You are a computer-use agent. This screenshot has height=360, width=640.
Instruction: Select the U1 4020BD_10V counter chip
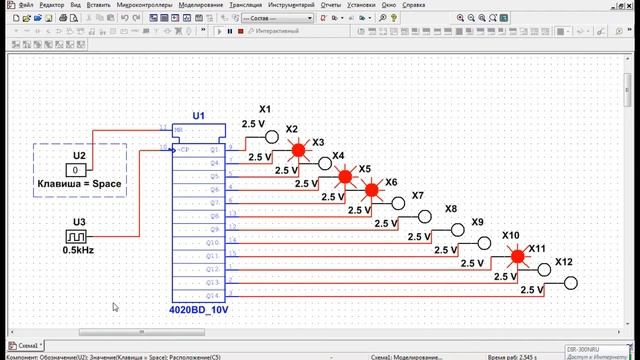(199, 213)
